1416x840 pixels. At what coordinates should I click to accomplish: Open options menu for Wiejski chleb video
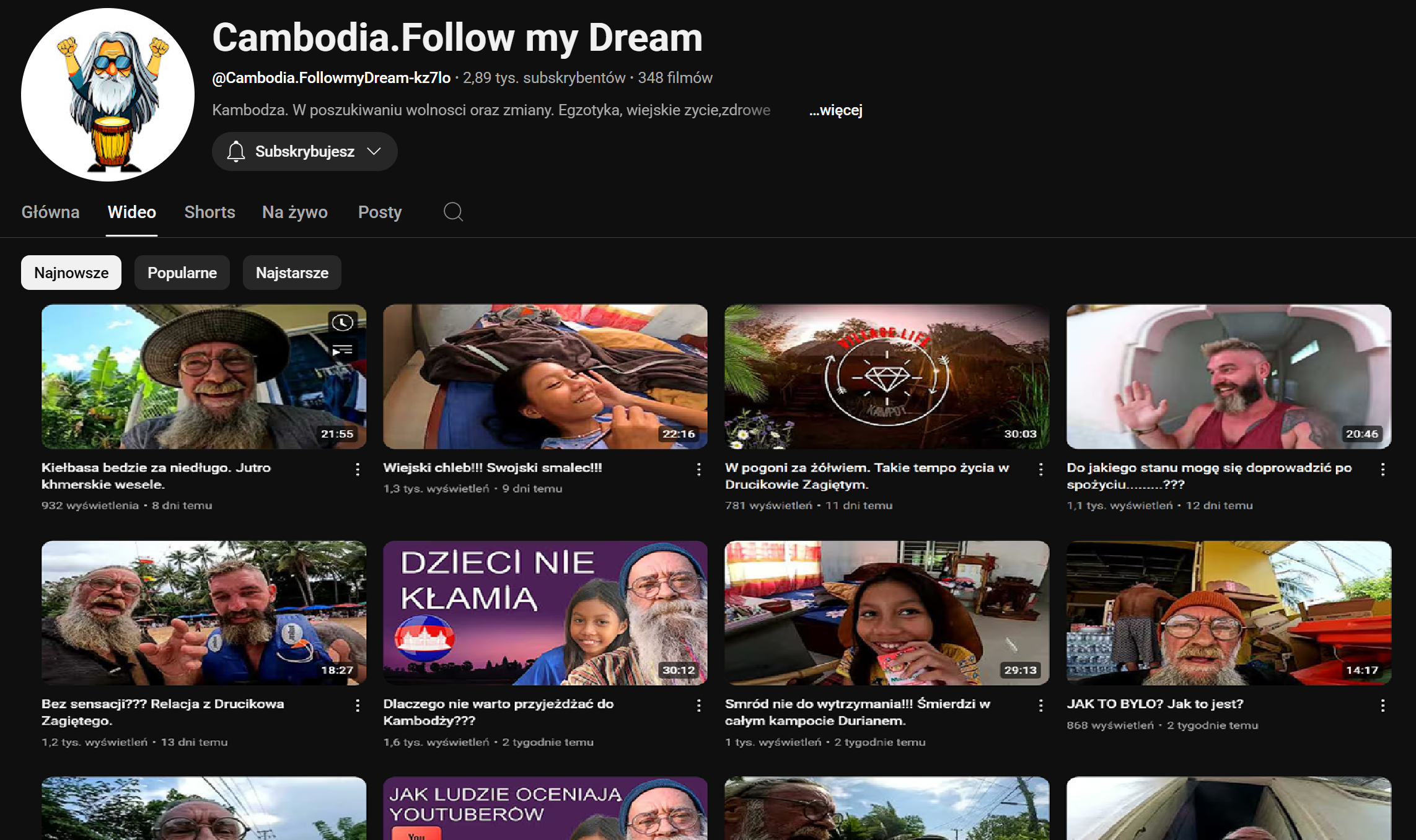(x=699, y=470)
